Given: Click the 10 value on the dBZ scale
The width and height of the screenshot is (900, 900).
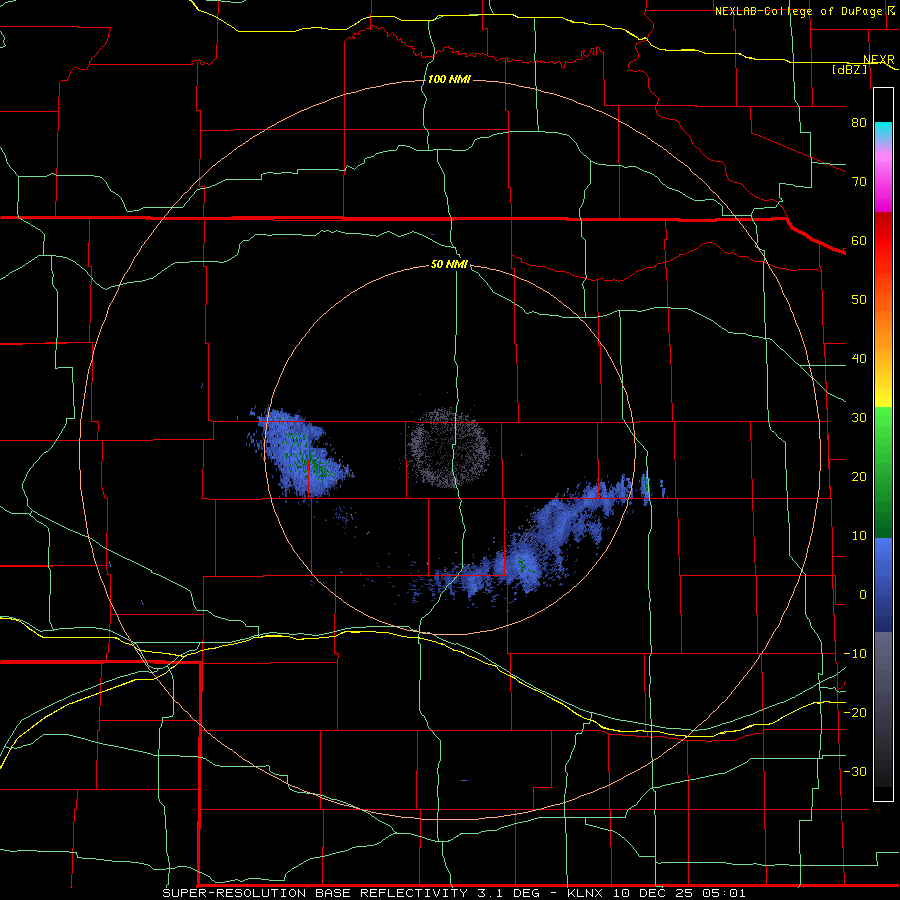Looking at the screenshot, I should pos(859,536).
